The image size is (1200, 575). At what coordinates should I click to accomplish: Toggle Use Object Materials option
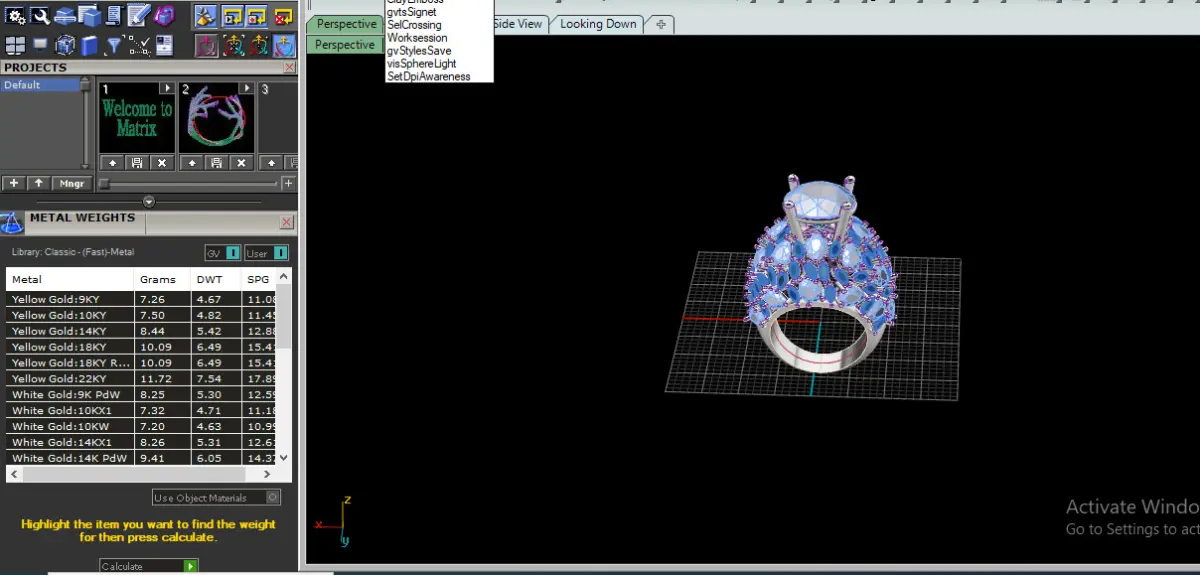click(x=216, y=497)
